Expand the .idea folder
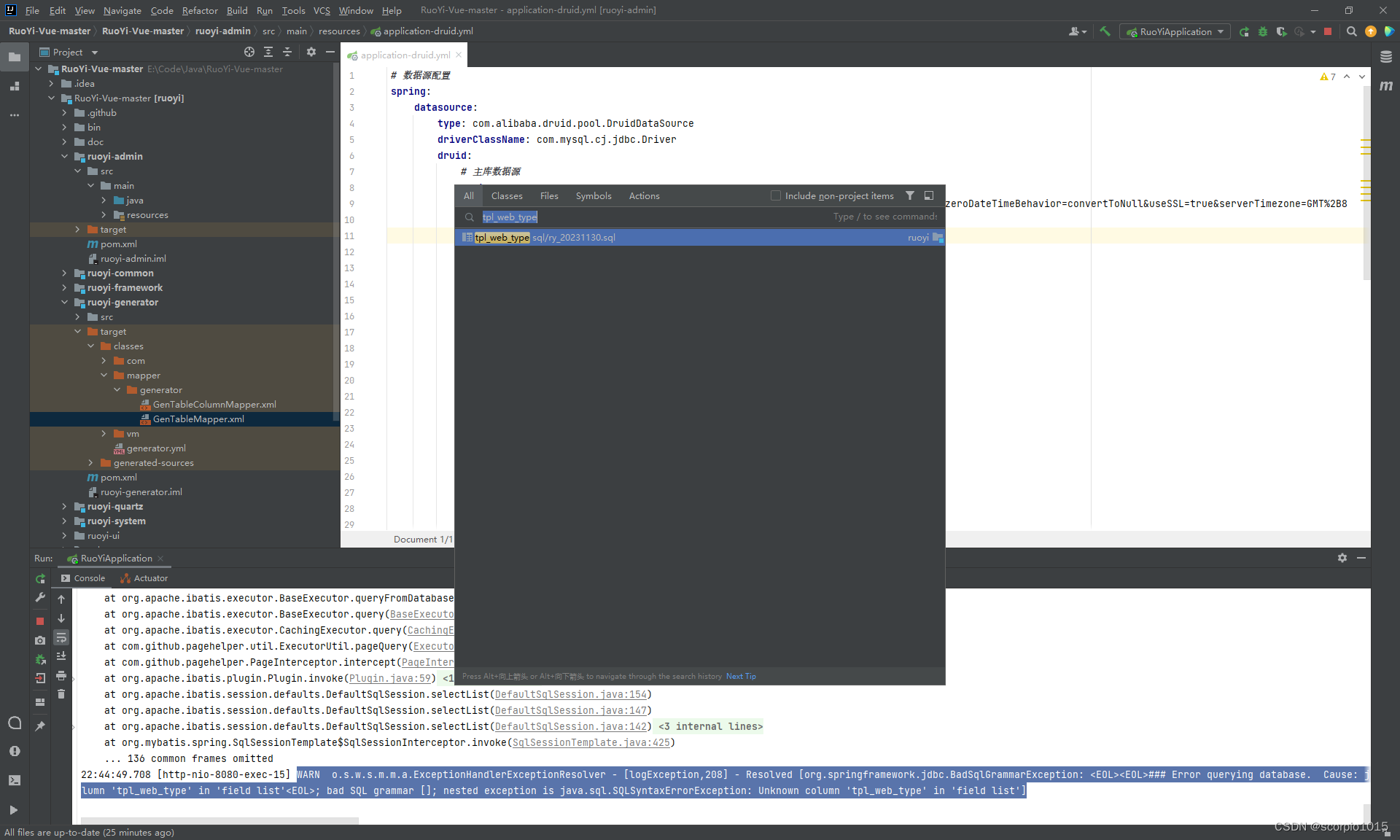This screenshot has height=840, width=1400. pyautogui.click(x=51, y=84)
